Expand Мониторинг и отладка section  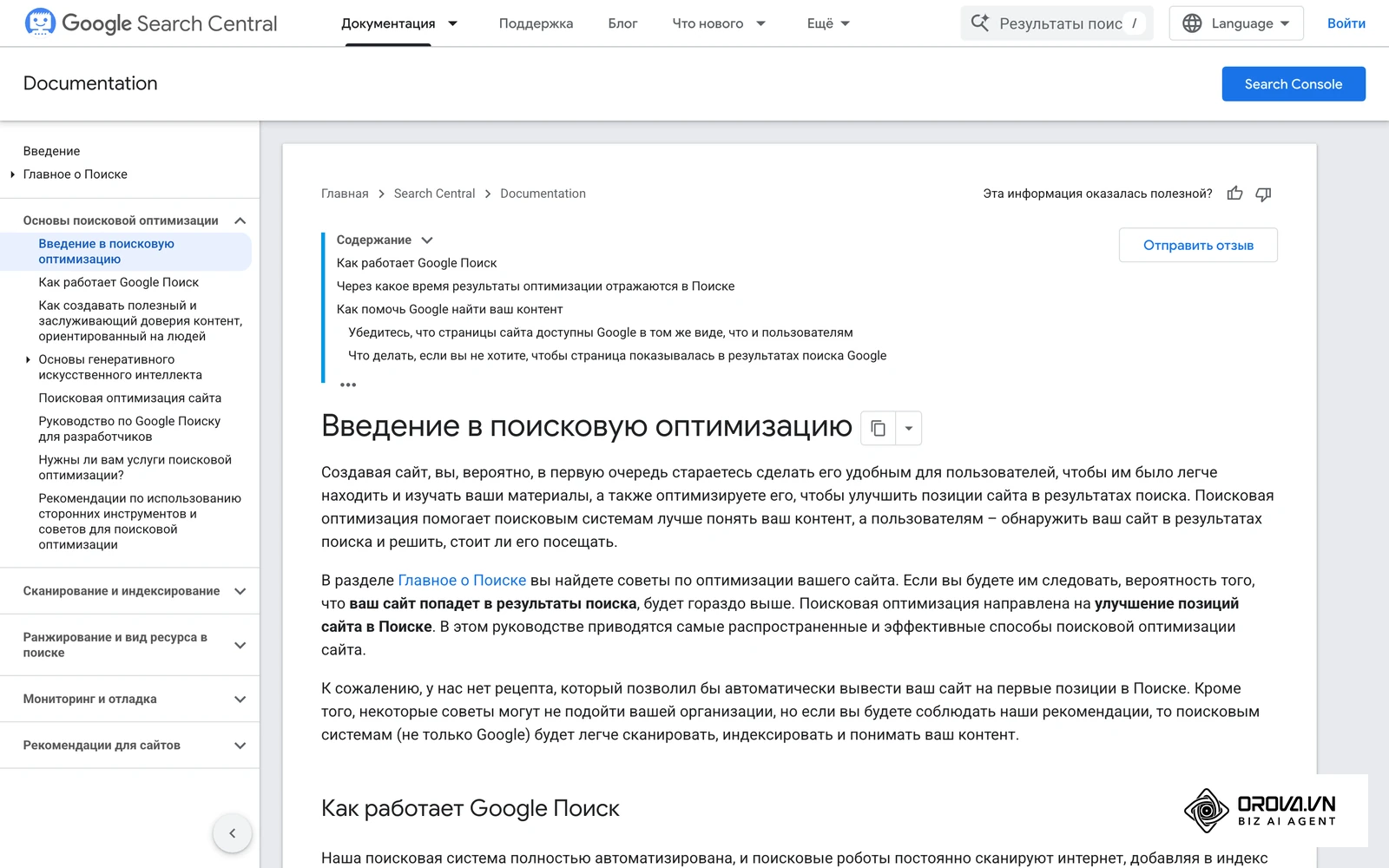(x=240, y=699)
